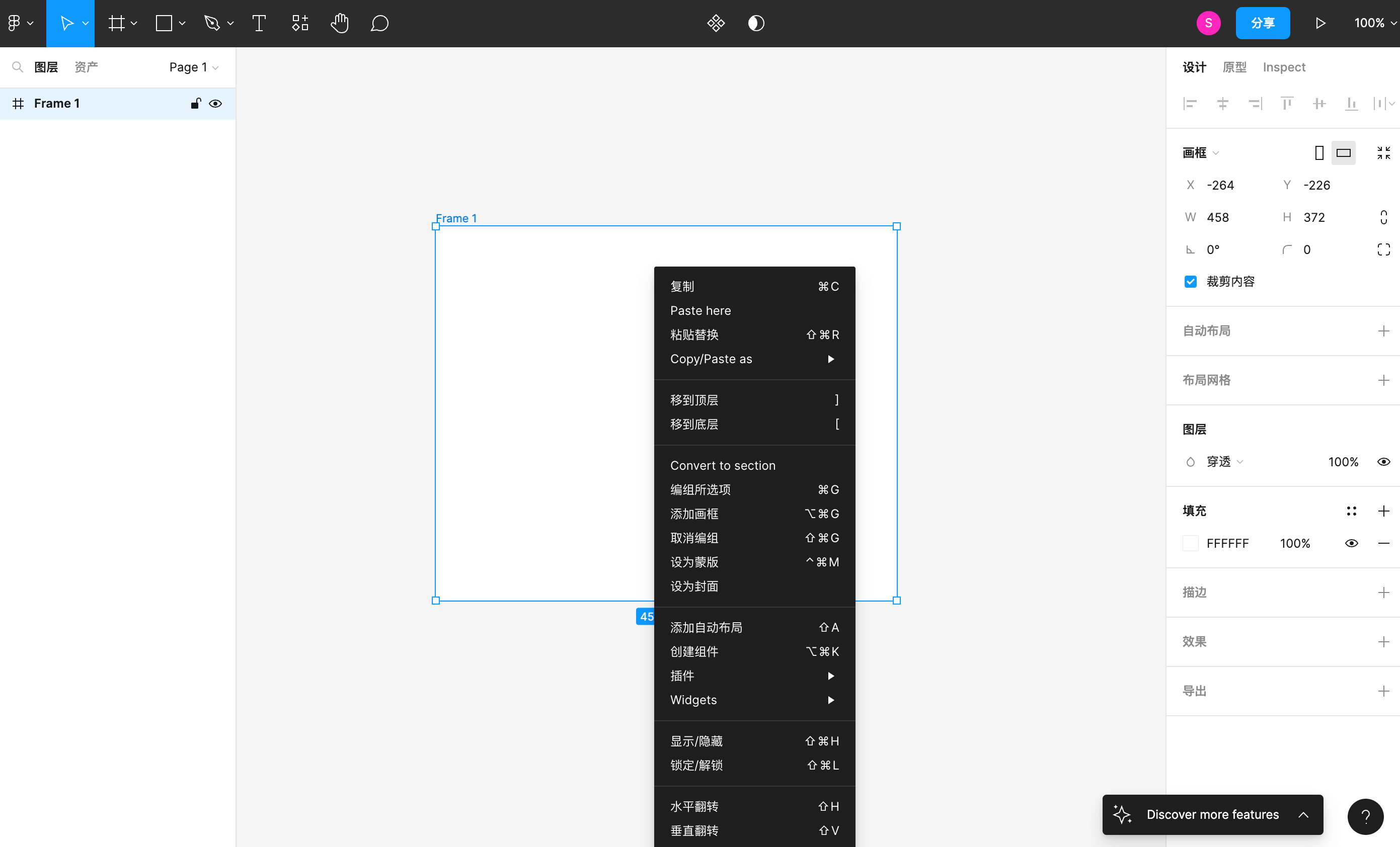Select the Hand tool

(340, 23)
